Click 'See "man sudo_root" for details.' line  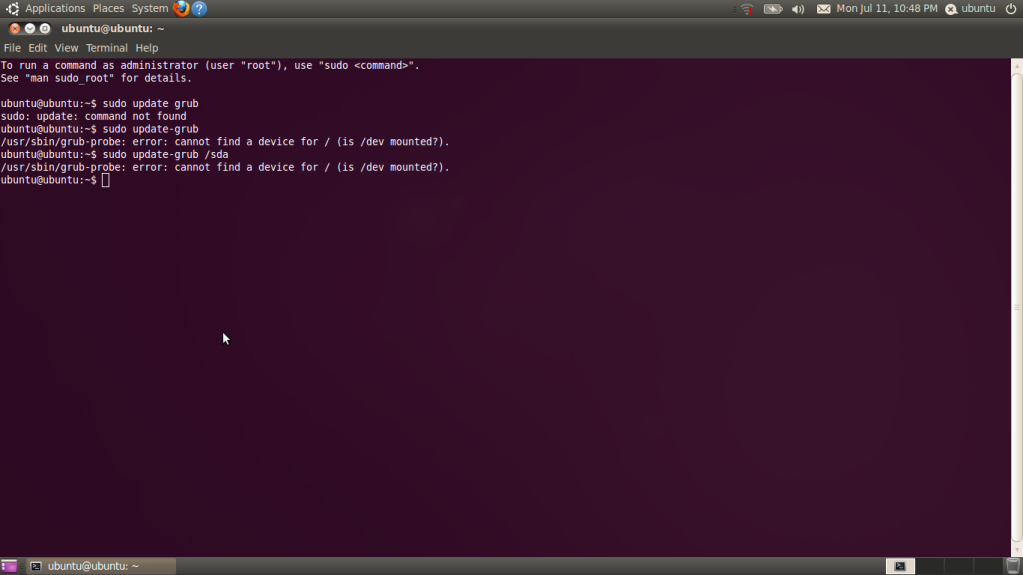96,78
